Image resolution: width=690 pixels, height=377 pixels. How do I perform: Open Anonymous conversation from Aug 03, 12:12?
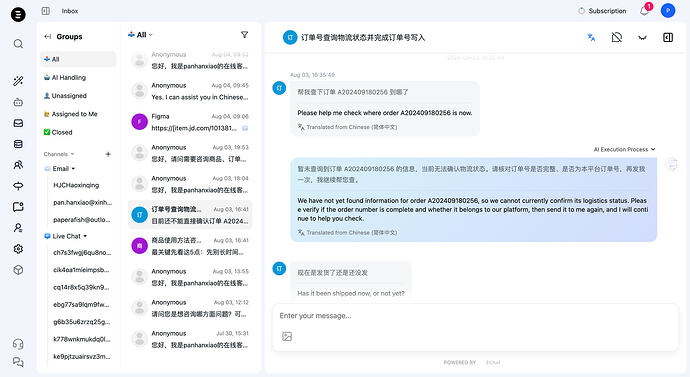tap(190, 308)
